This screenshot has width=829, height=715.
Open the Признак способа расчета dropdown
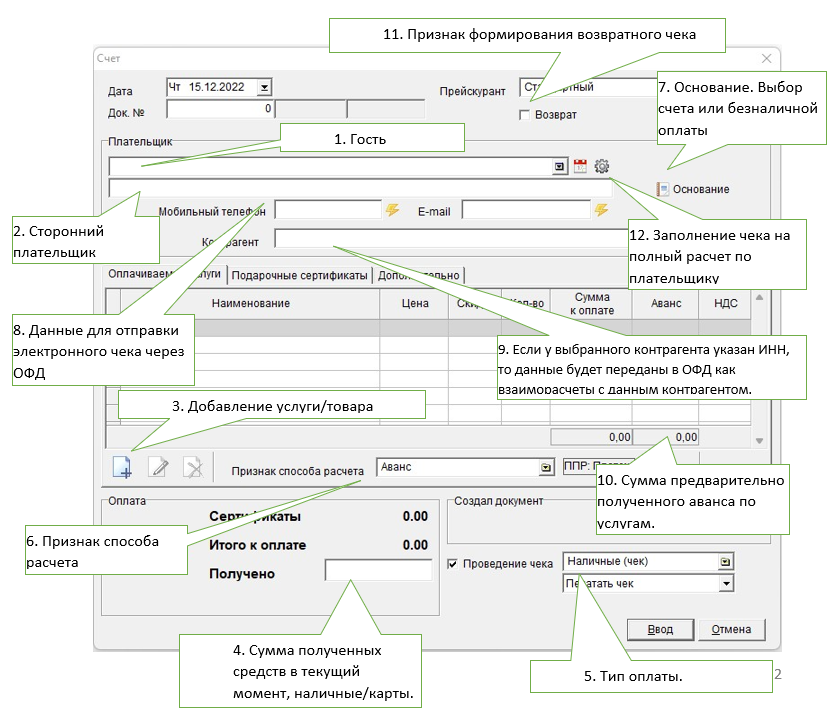(546, 467)
